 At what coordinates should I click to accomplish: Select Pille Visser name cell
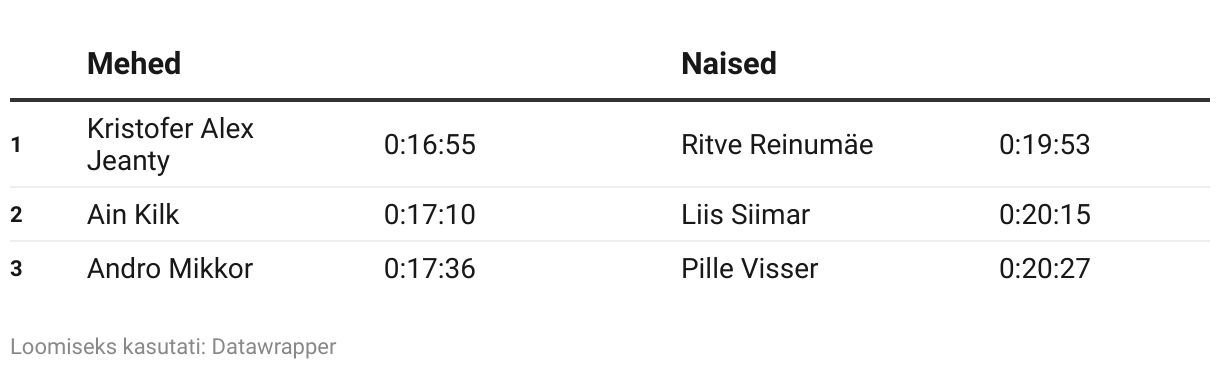click(x=749, y=269)
